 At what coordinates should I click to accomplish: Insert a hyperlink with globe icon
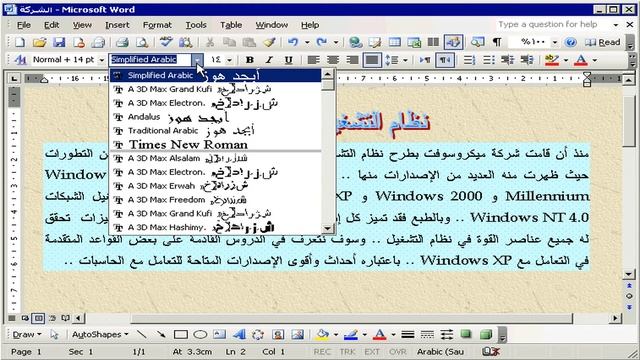356,42
